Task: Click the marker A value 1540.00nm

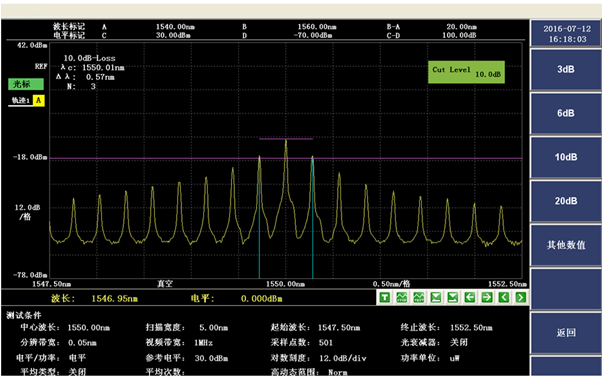Action: 175,27
